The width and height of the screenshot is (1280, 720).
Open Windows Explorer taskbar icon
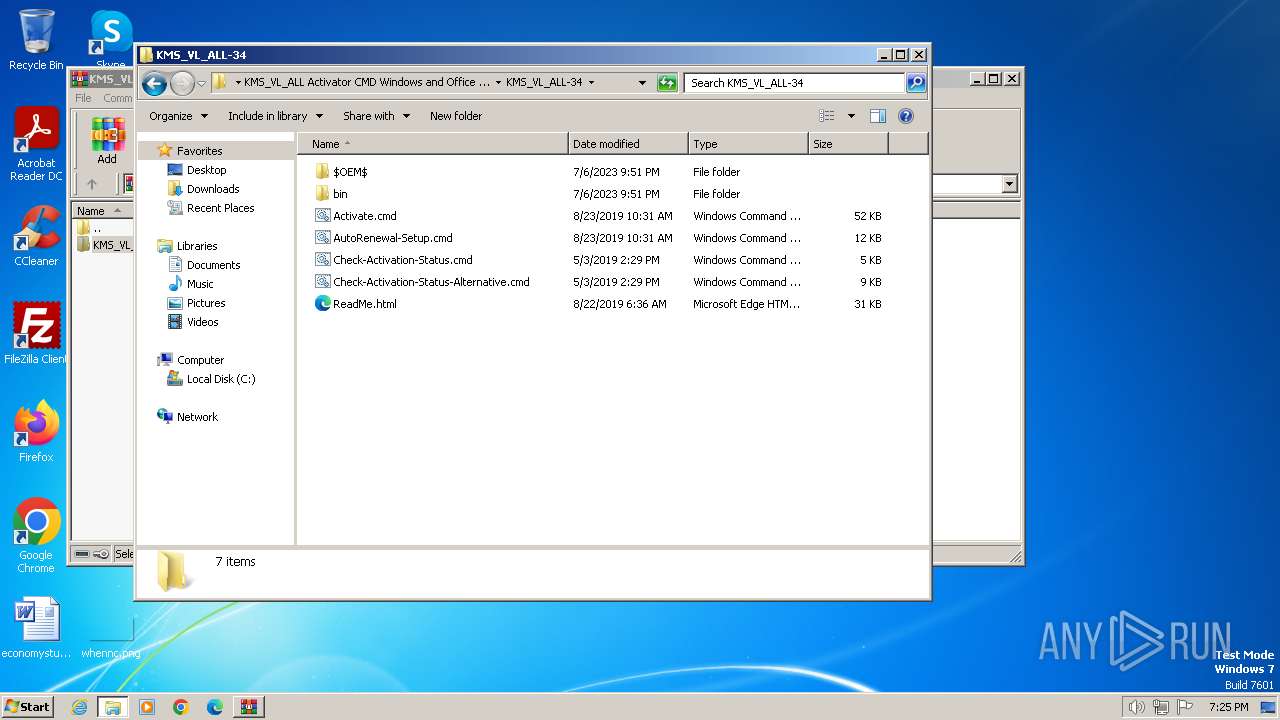(113, 707)
